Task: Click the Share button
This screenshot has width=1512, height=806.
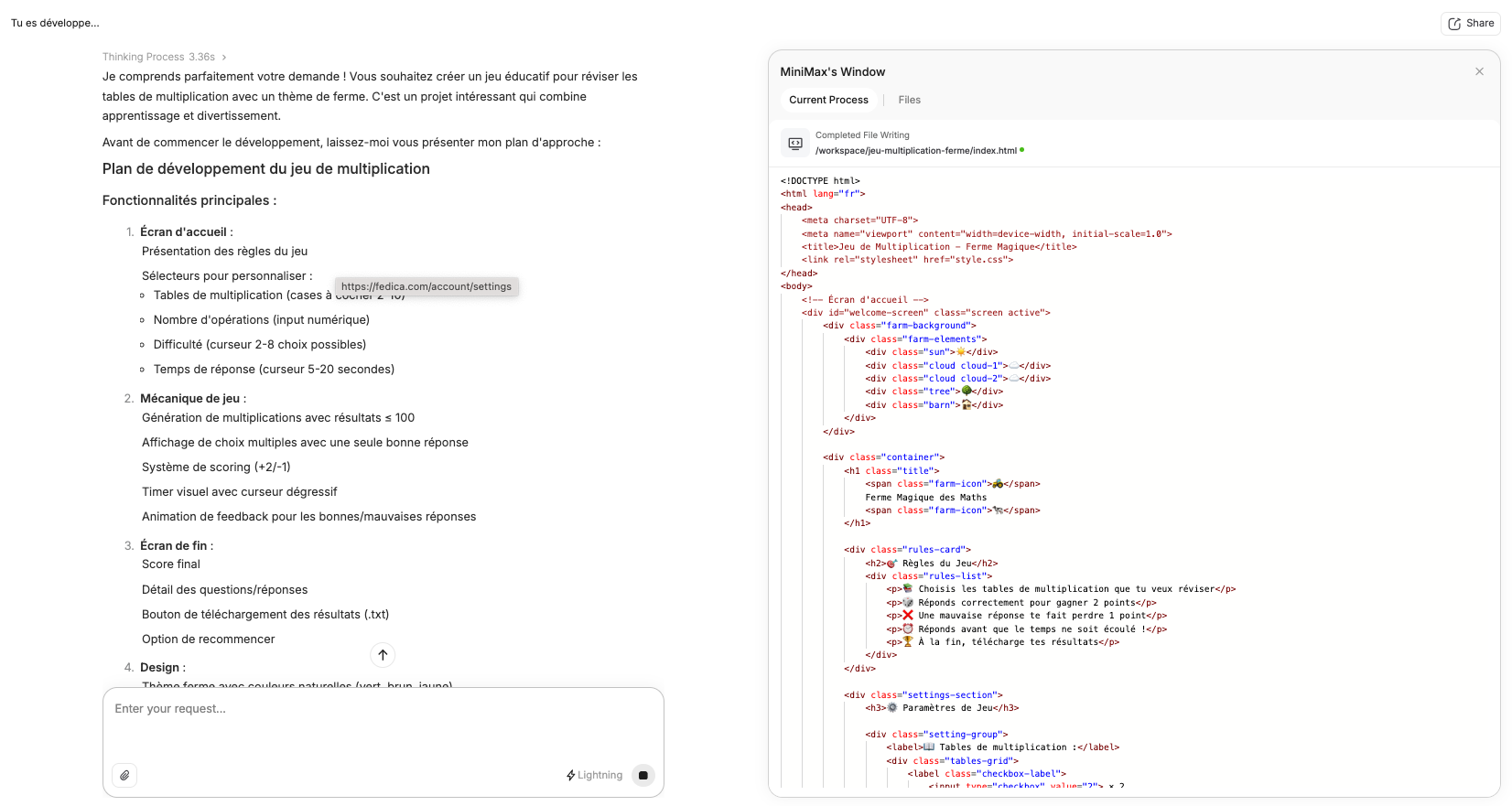Action: (x=1470, y=24)
